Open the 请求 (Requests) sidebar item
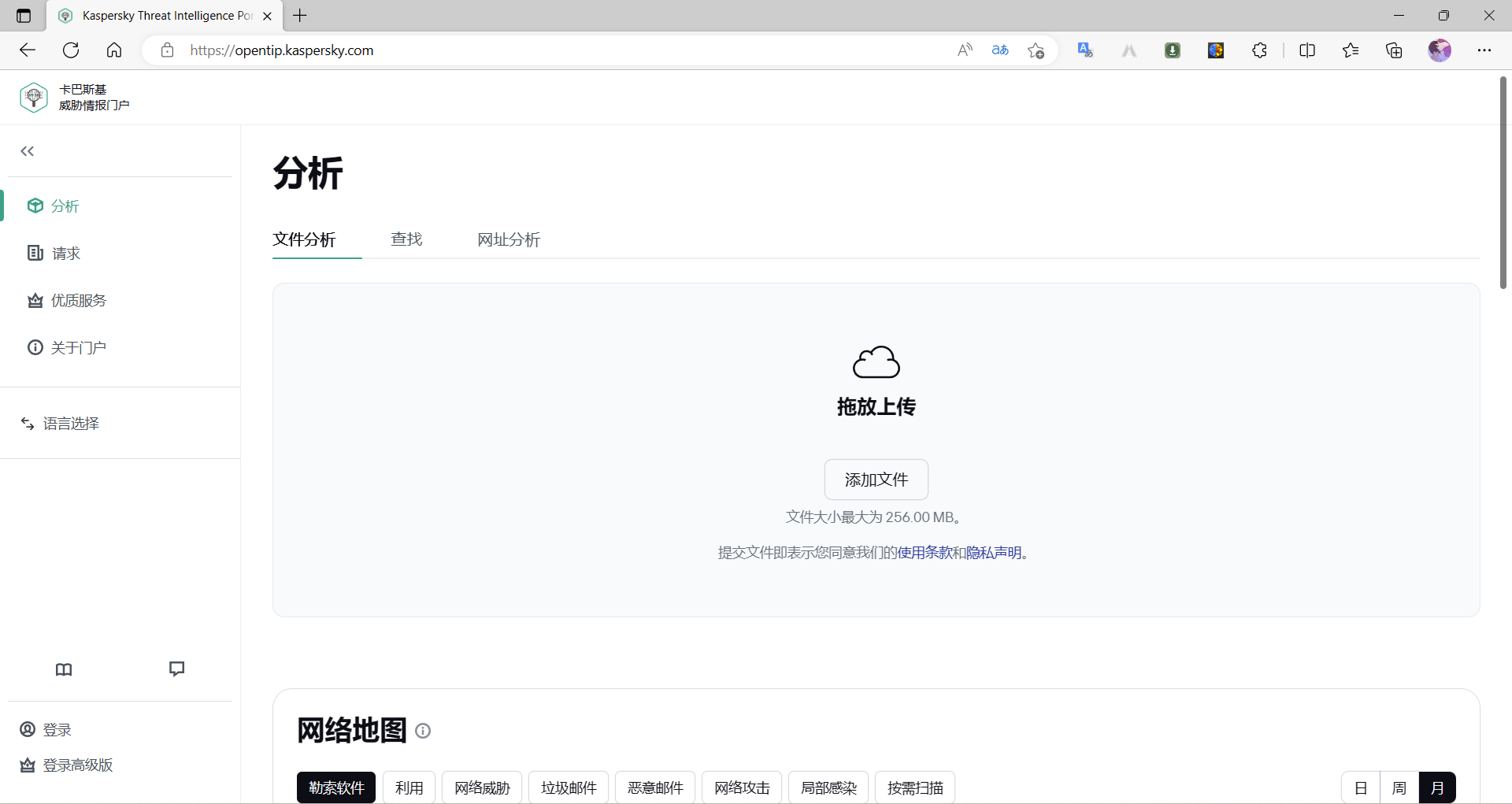This screenshot has height=804, width=1512. point(65,253)
